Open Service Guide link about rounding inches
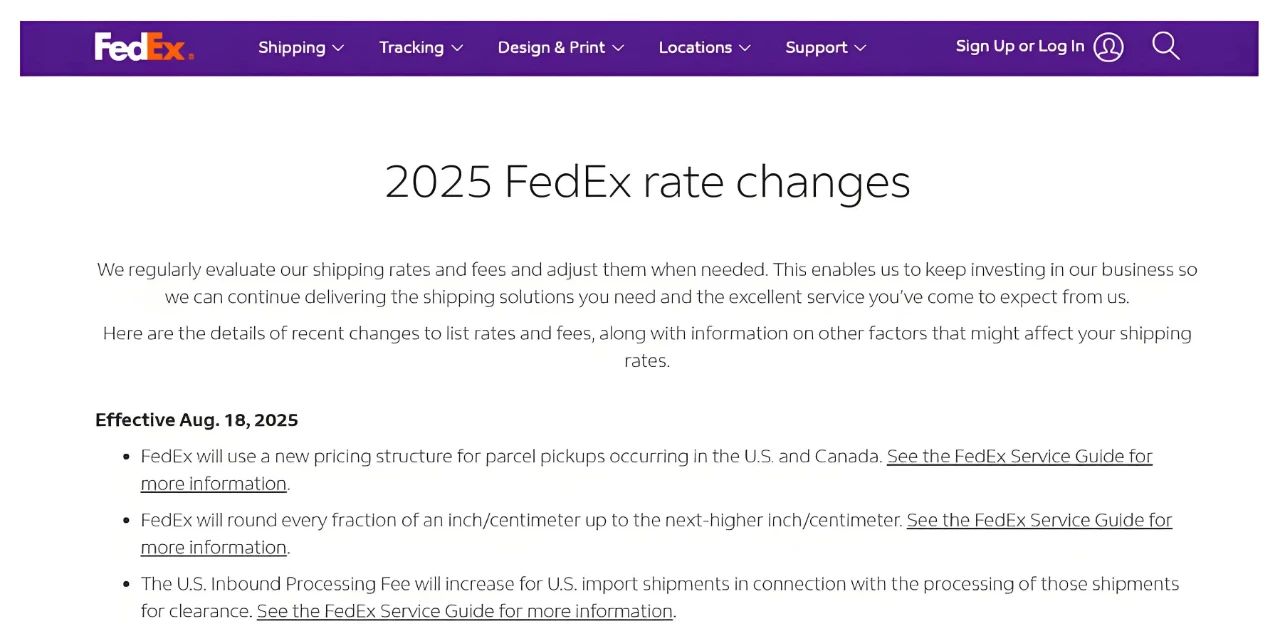This screenshot has width=1280, height=637. (x=1039, y=521)
